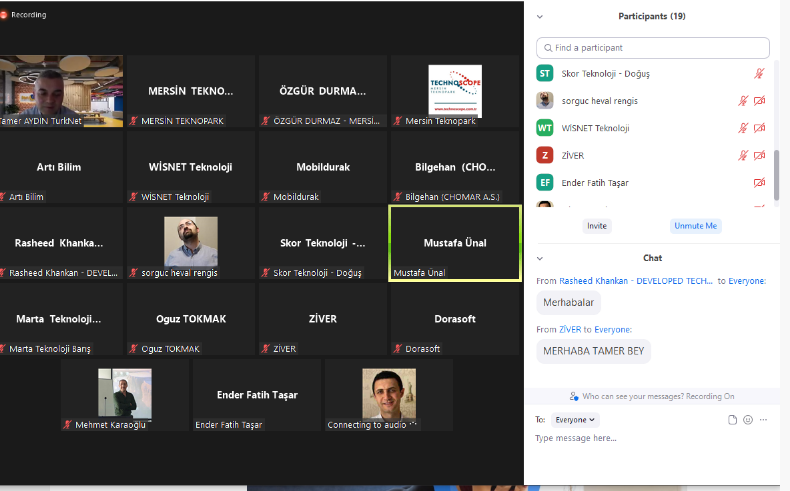Click the Invite button
This screenshot has width=790, height=491.
click(x=597, y=226)
